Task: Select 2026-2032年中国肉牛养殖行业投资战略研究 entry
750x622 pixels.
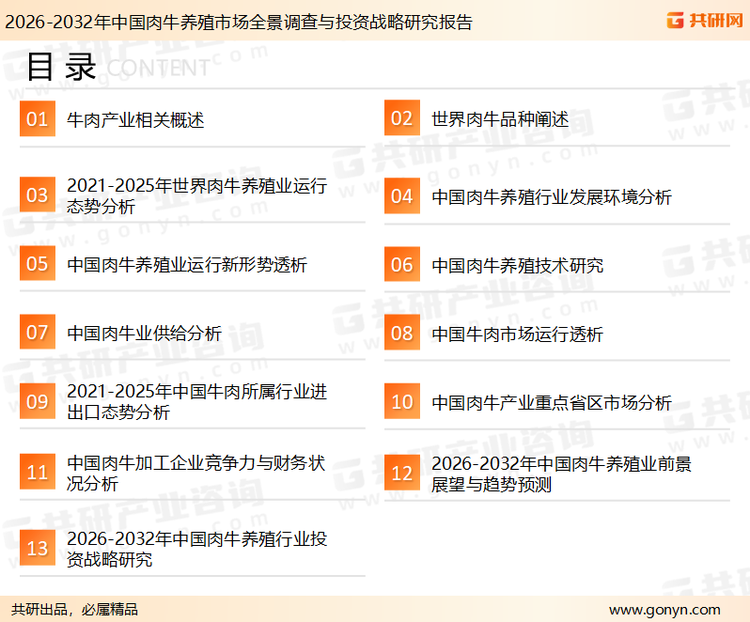Action: (x=197, y=549)
